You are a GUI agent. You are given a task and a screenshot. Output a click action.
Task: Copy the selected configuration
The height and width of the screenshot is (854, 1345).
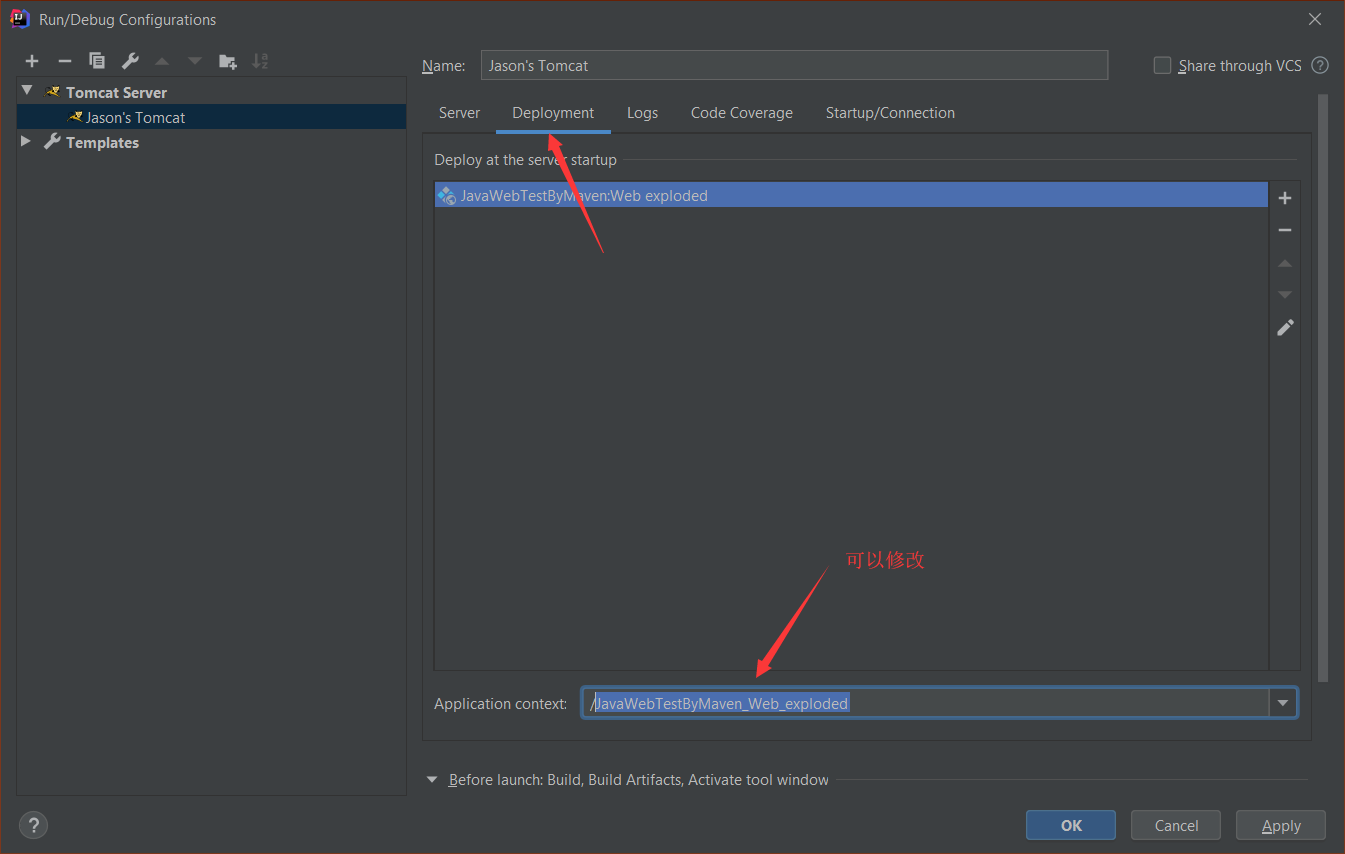pos(97,61)
